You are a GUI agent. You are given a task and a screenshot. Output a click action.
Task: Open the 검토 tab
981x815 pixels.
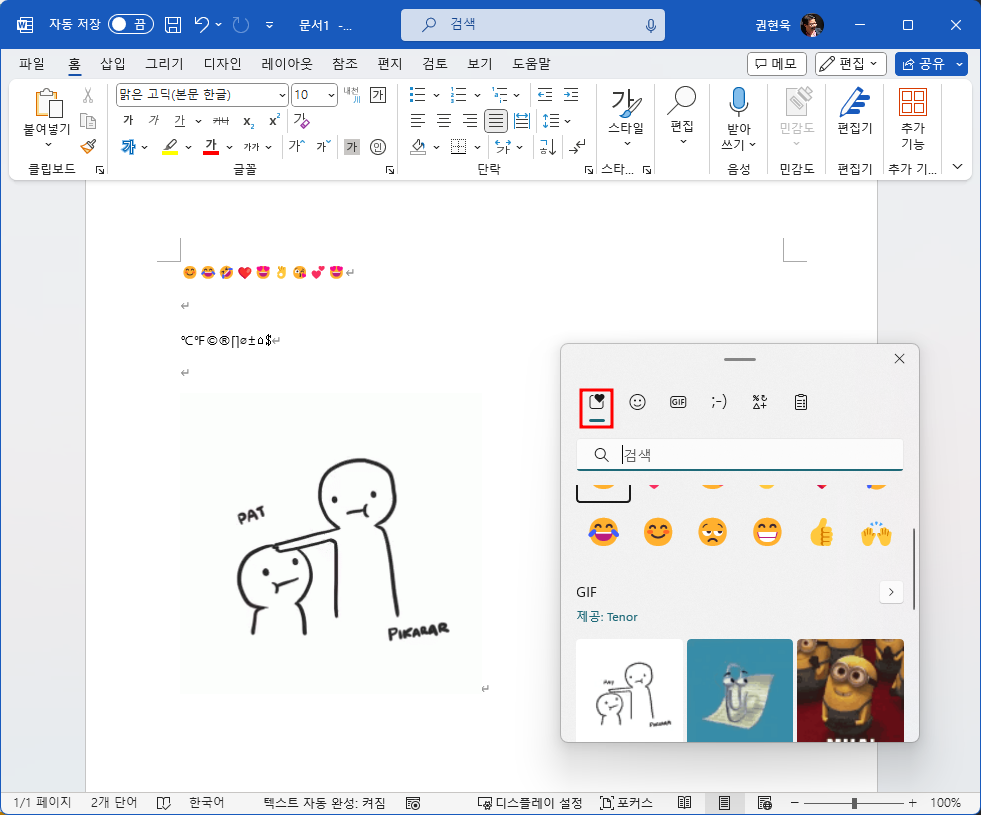point(434,64)
